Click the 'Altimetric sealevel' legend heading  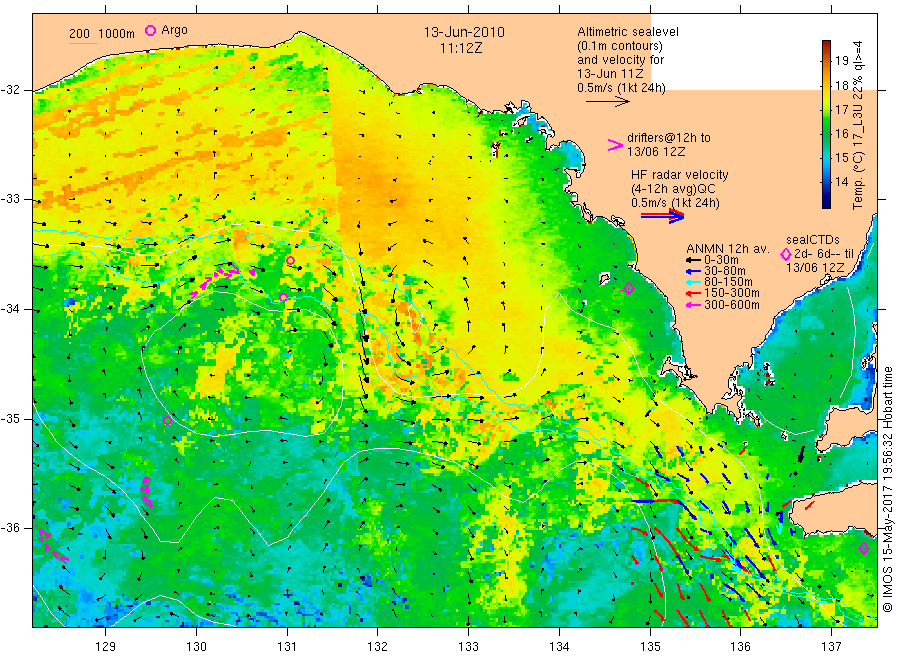628,32
